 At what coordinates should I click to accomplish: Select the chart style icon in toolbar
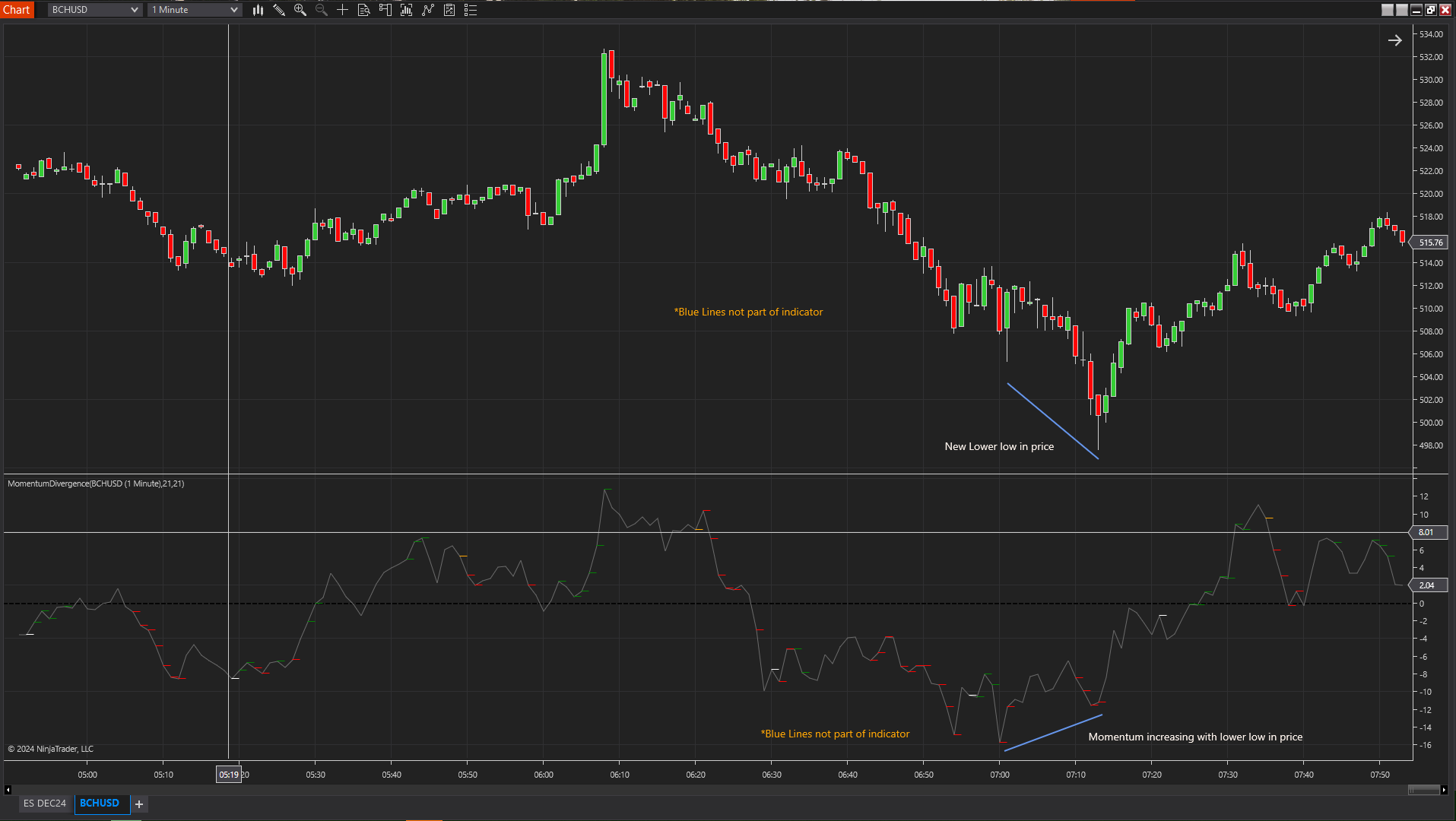tap(258, 10)
